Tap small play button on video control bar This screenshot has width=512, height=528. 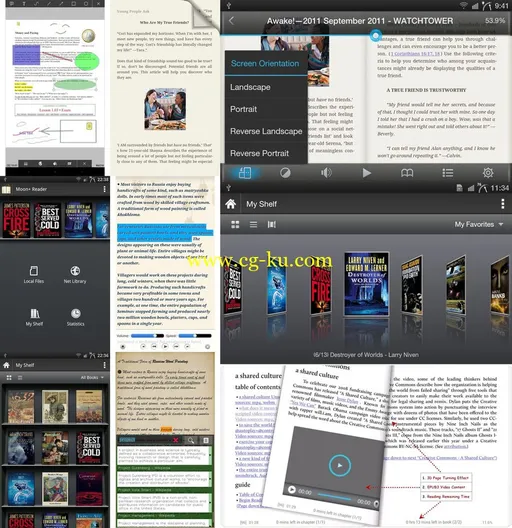[292, 490]
